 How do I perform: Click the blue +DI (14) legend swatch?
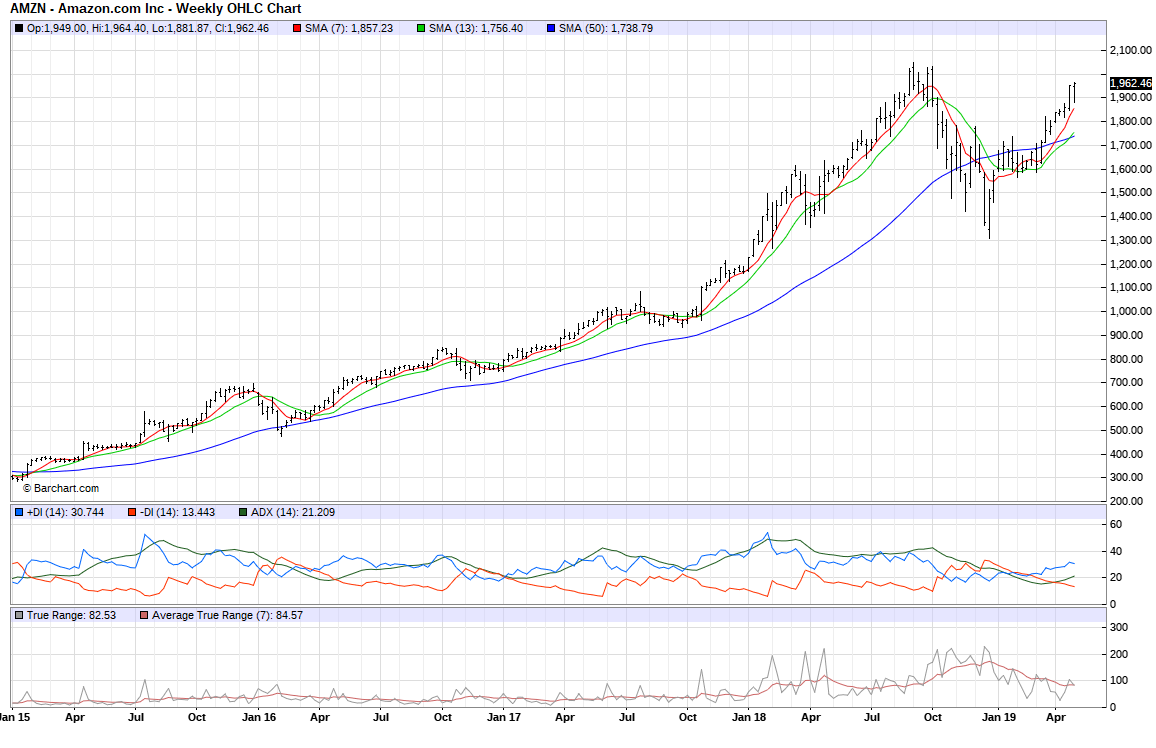tap(19, 512)
